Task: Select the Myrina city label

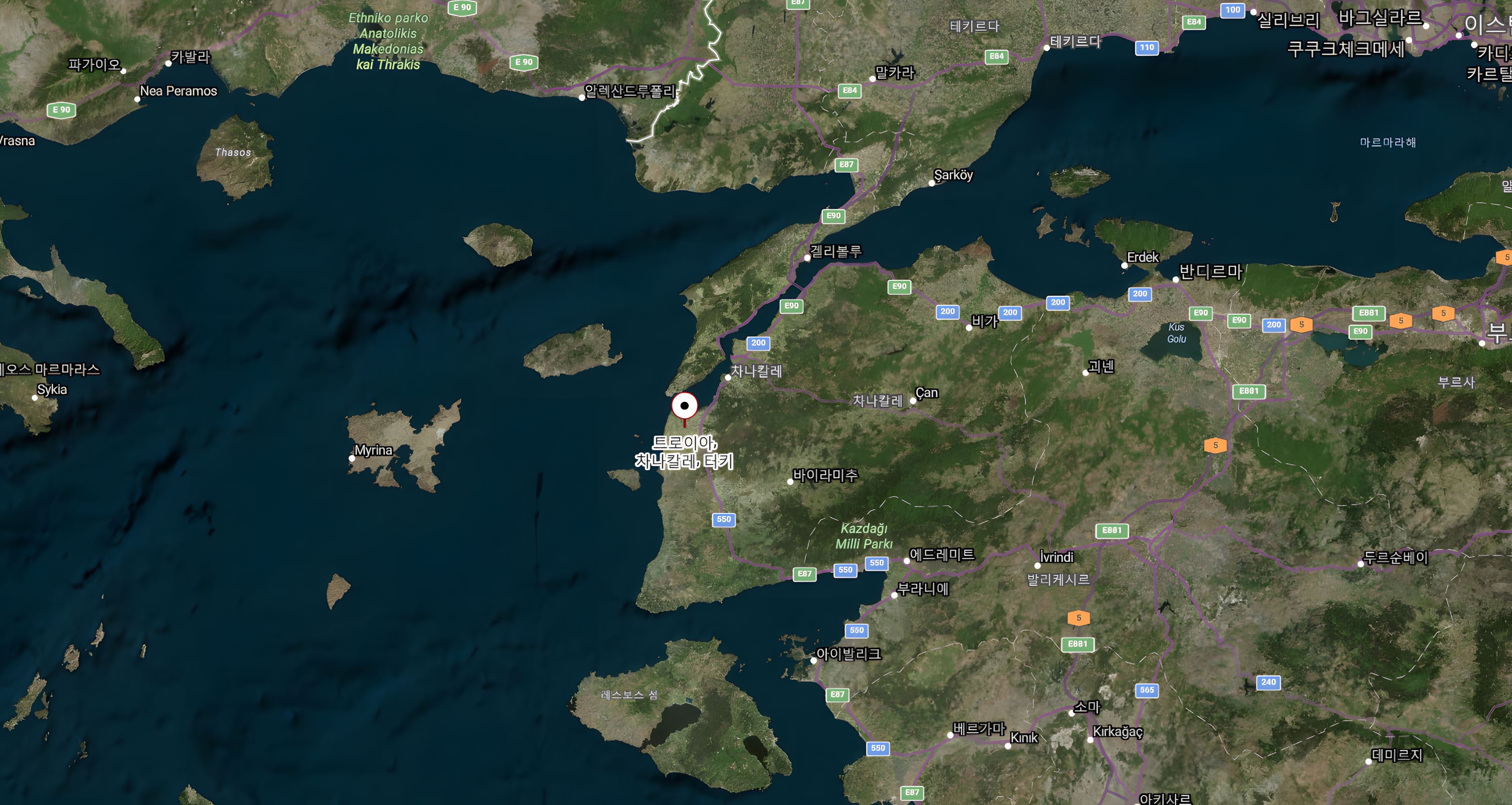Action: [x=374, y=450]
